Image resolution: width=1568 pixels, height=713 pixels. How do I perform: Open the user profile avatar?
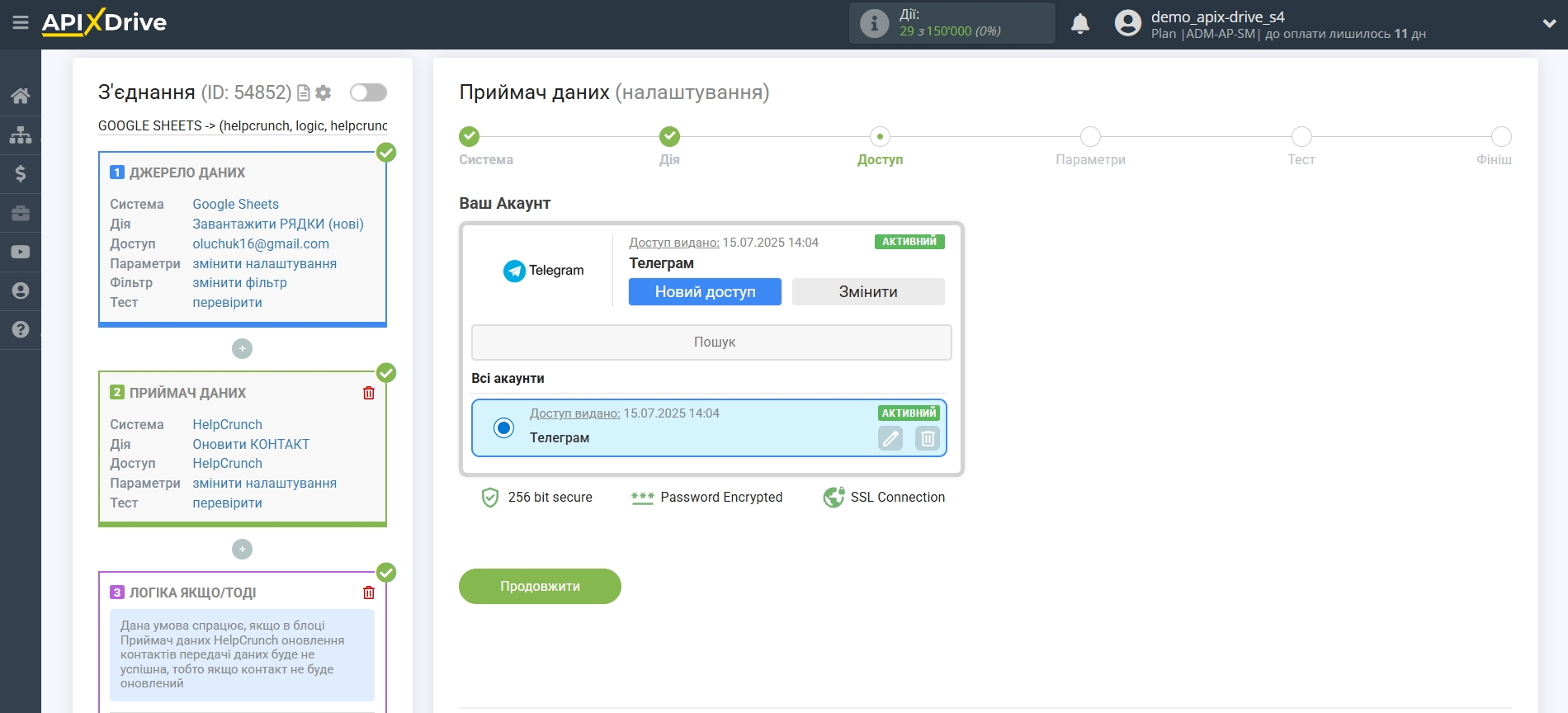(x=1127, y=23)
